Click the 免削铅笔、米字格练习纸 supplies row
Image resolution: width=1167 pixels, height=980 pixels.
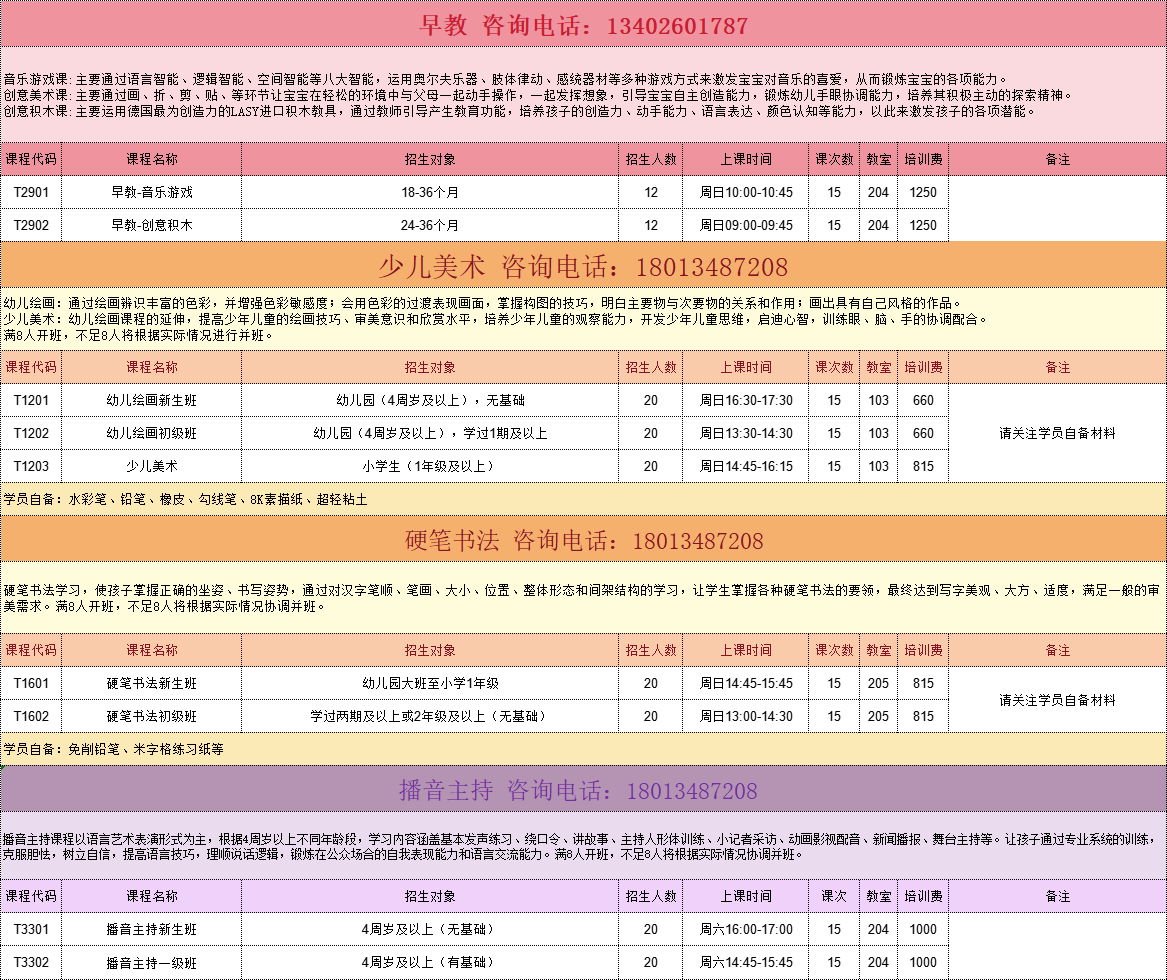coord(583,748)
